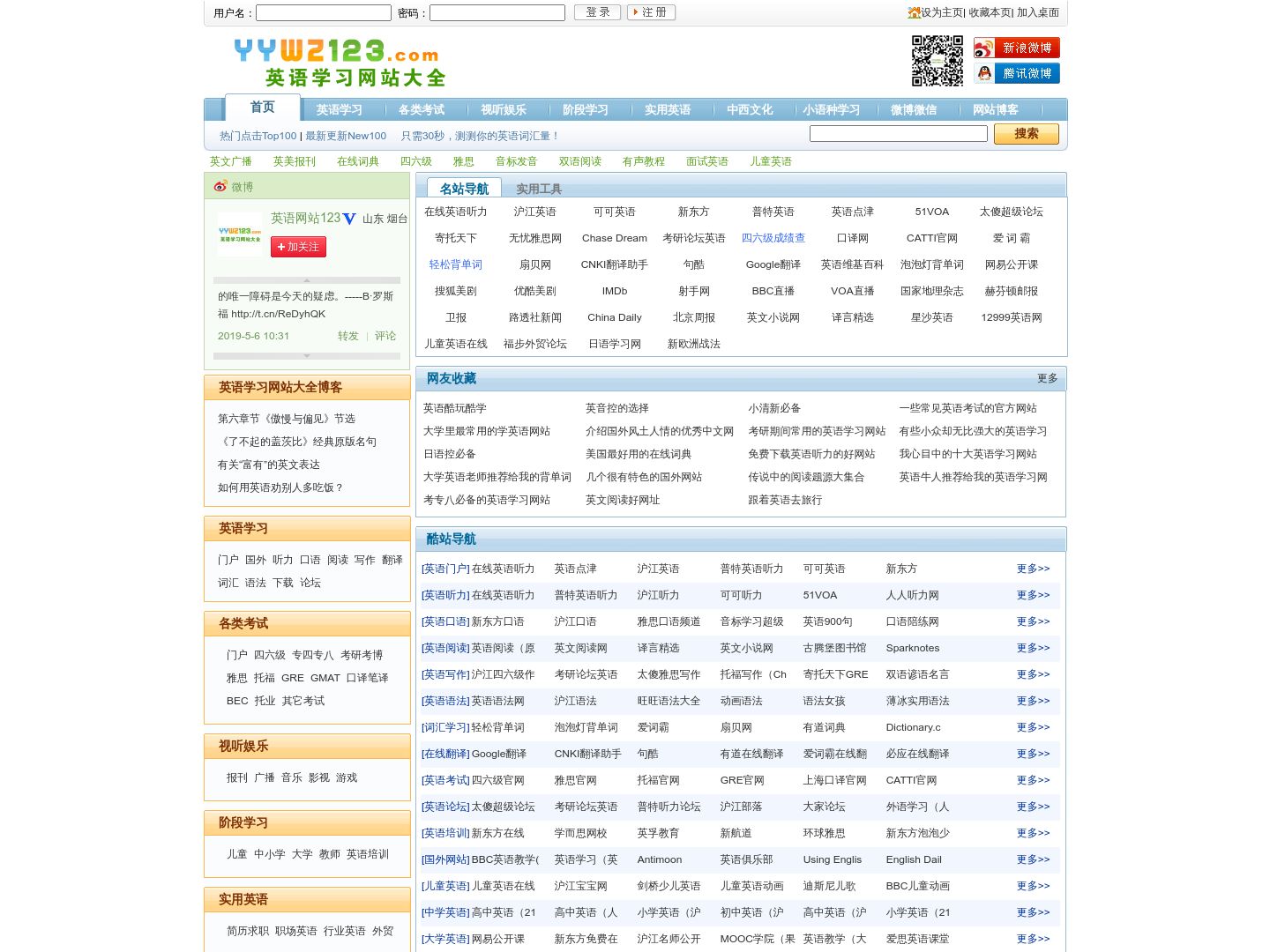Open 日语控必备 in 网友收藏
Screen dimensions: 1270x952
coord(450,454)
